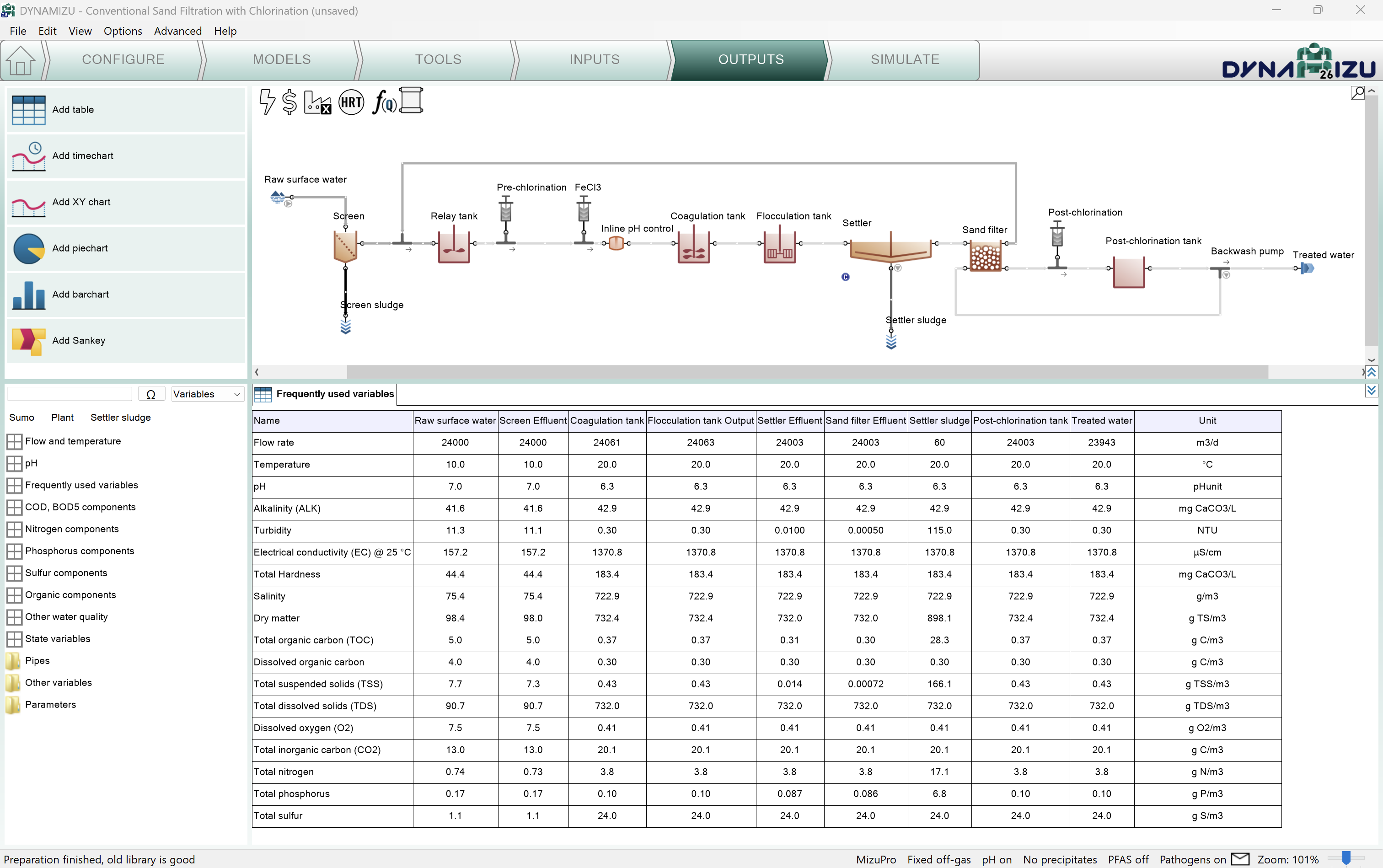Image resolution: width=1383 pixels, height=868 pixels.
Task: Collapse panel with double up chevron
Action: pos(1371,373)
